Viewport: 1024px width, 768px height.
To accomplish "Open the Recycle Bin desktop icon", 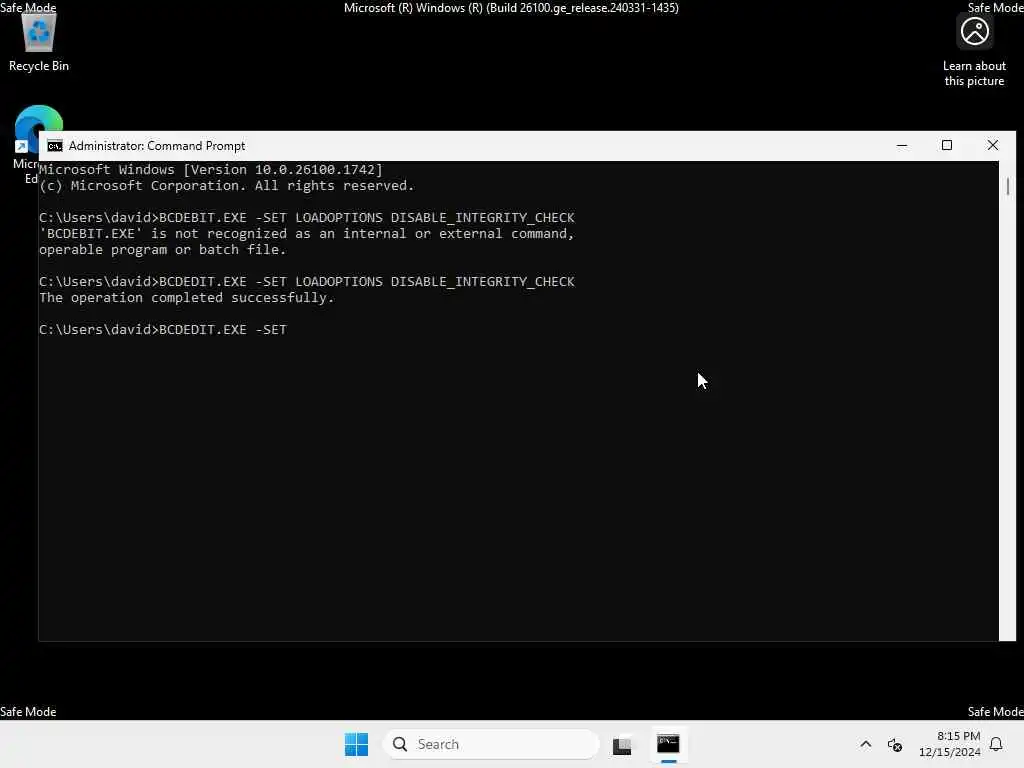I will pos(39,42).
